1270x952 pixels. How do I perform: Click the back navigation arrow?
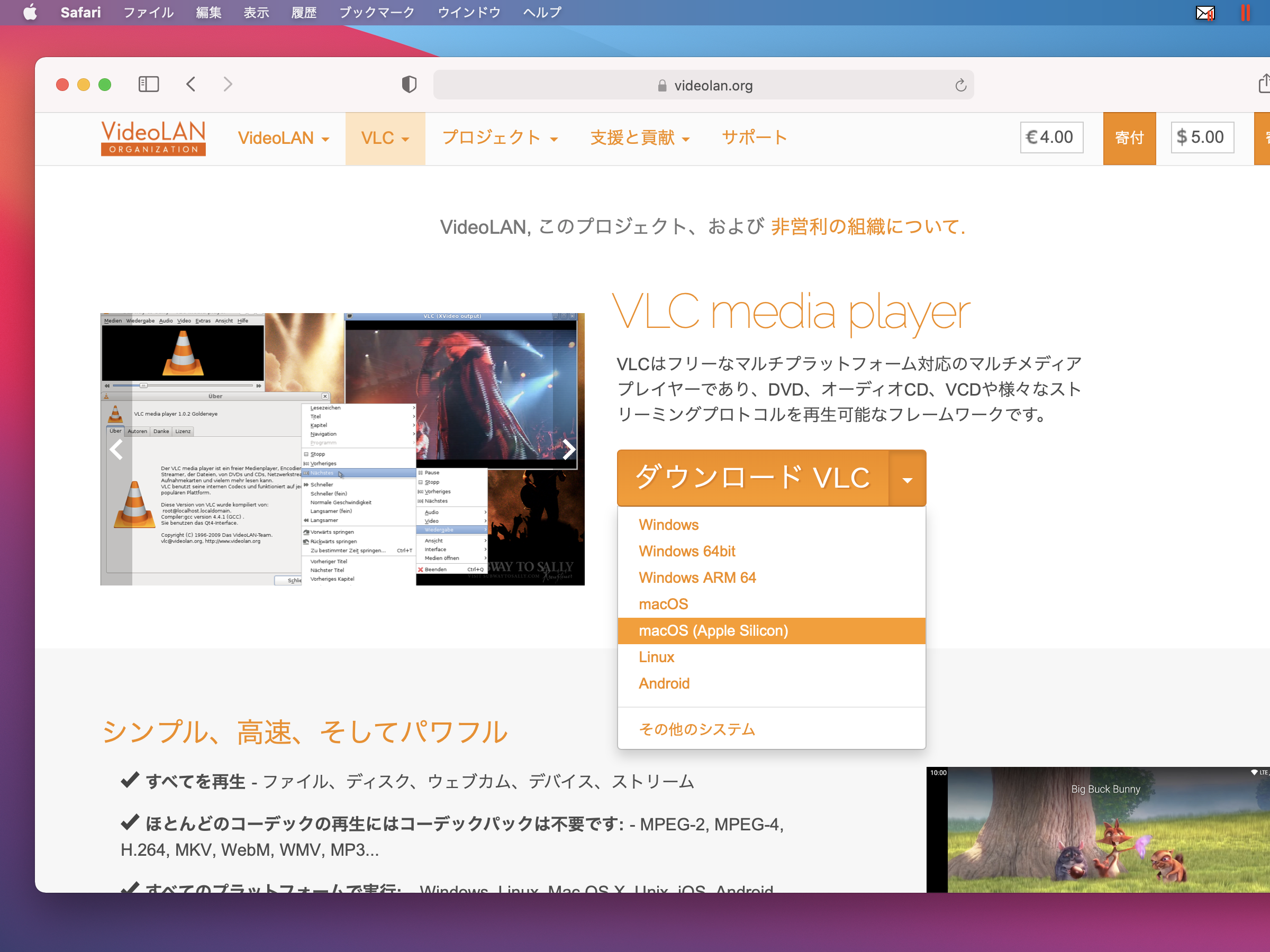[191, 84]
